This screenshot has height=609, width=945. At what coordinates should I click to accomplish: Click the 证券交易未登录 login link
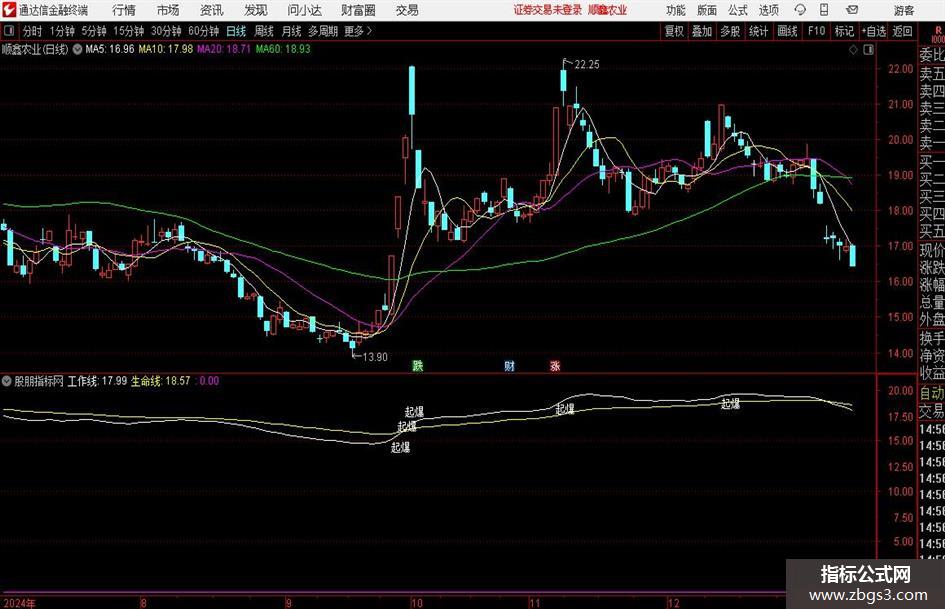pos(548,10)
